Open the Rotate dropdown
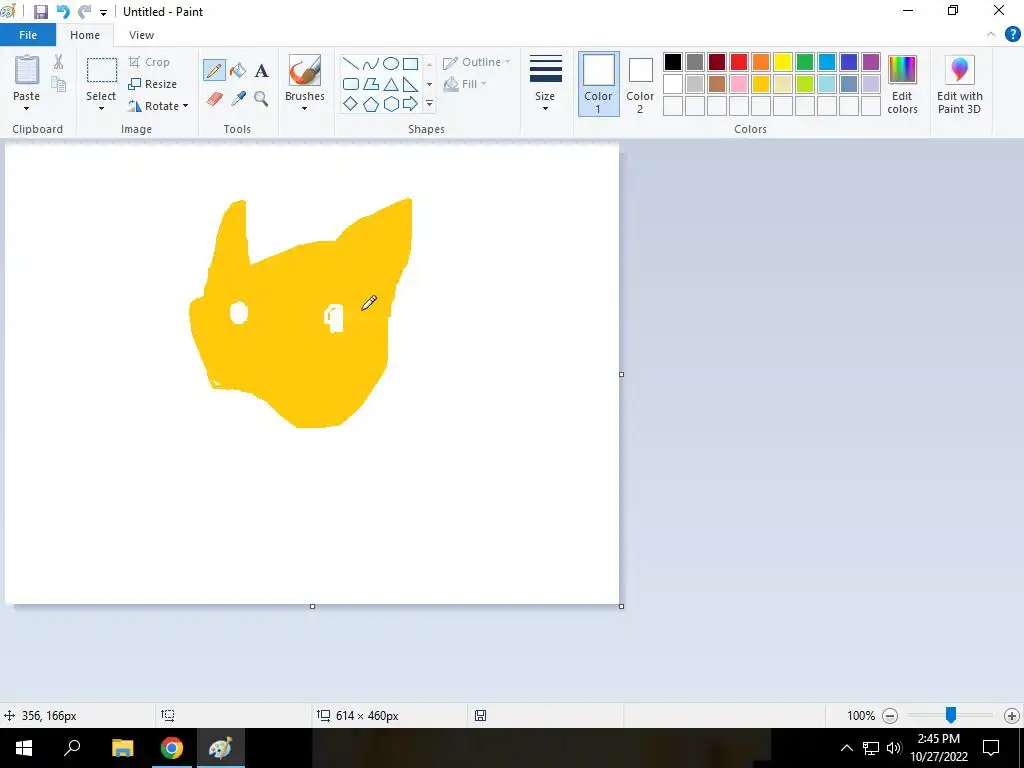Image resolution: width=1024 pixels, height=768 pixels. (x=158, y=106)
